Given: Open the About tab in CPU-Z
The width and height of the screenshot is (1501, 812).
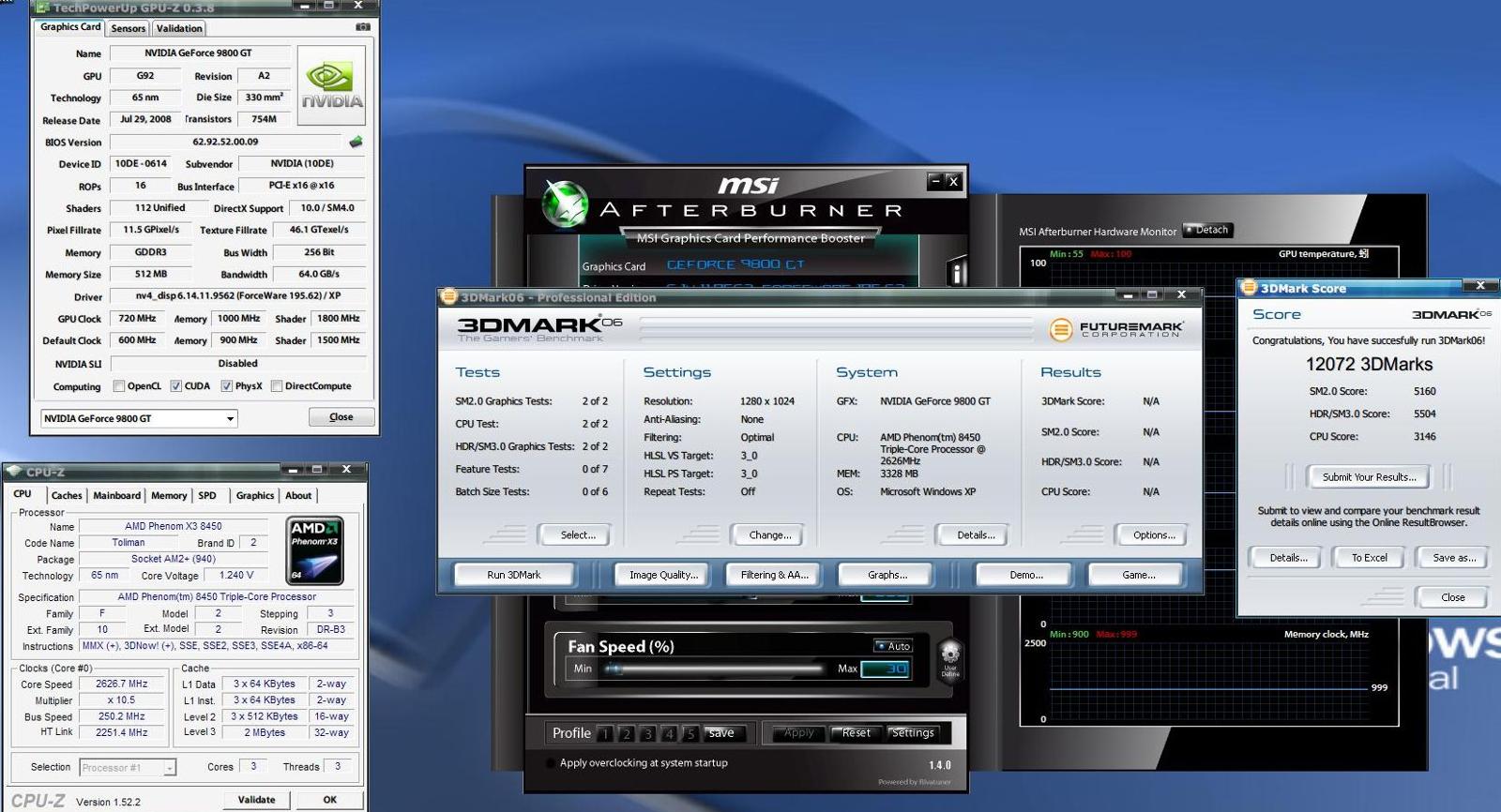Looking at the screenshot, I should tap(298, 495).
